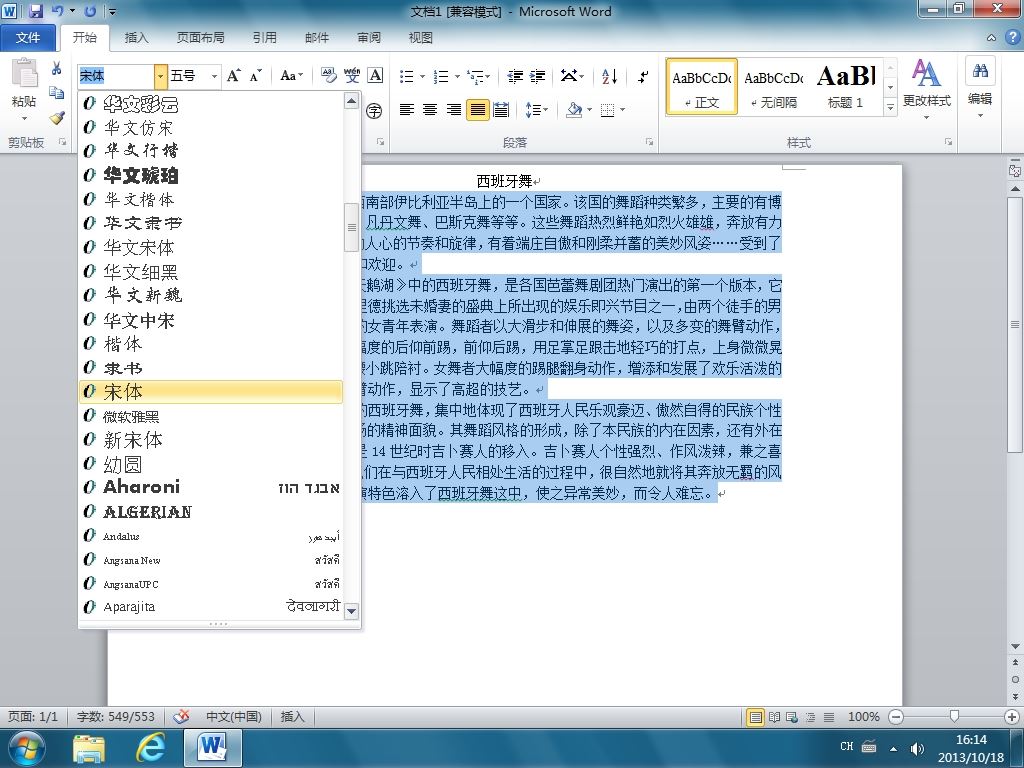Open the Windows Start button

click(x=27, y=748)
